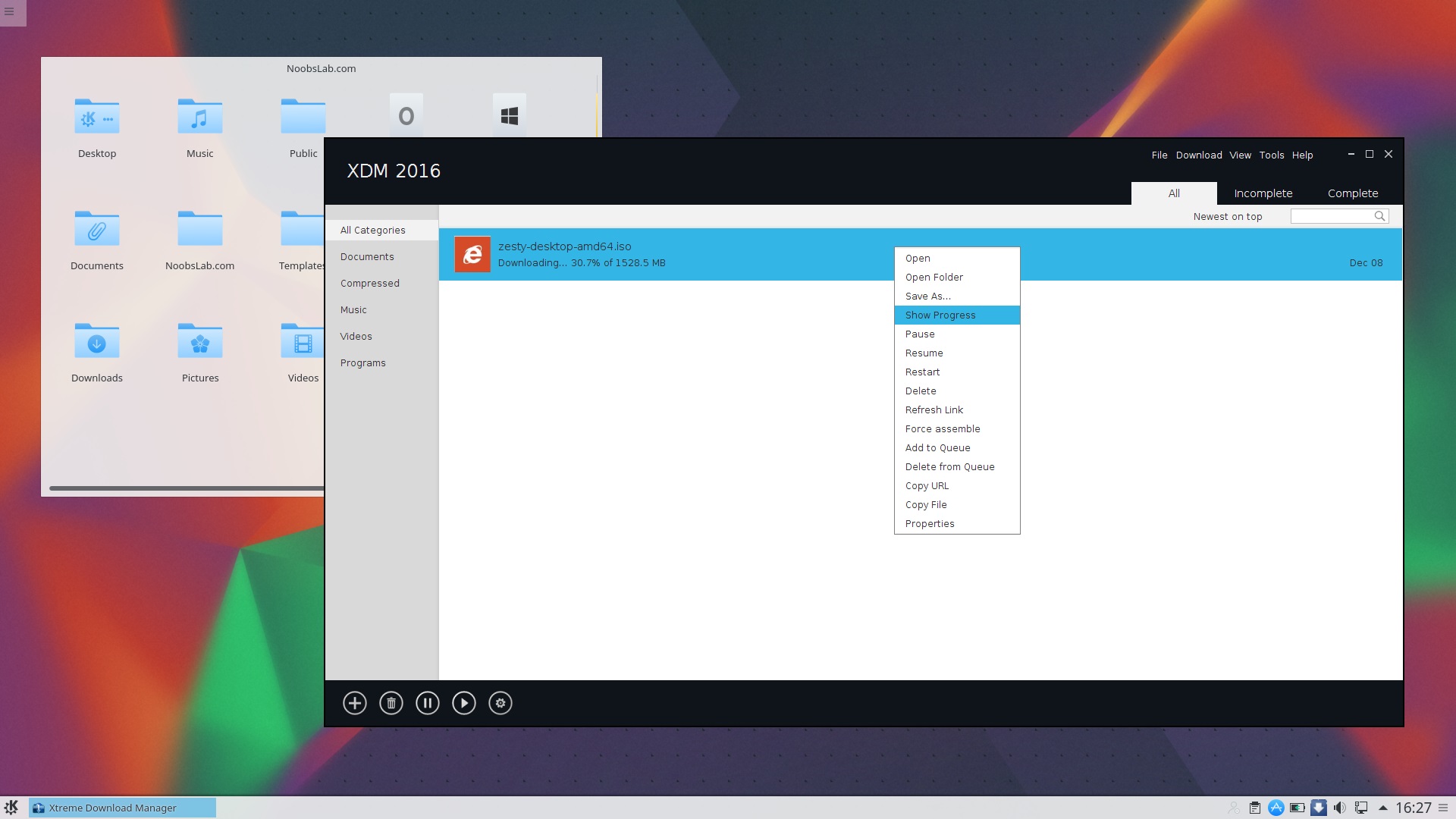Image resolution: width=1456 pixels, height=819 pixels.
Task: Click the zesty-desktop-amd64.iso file type icon
Action: point(472,254)
